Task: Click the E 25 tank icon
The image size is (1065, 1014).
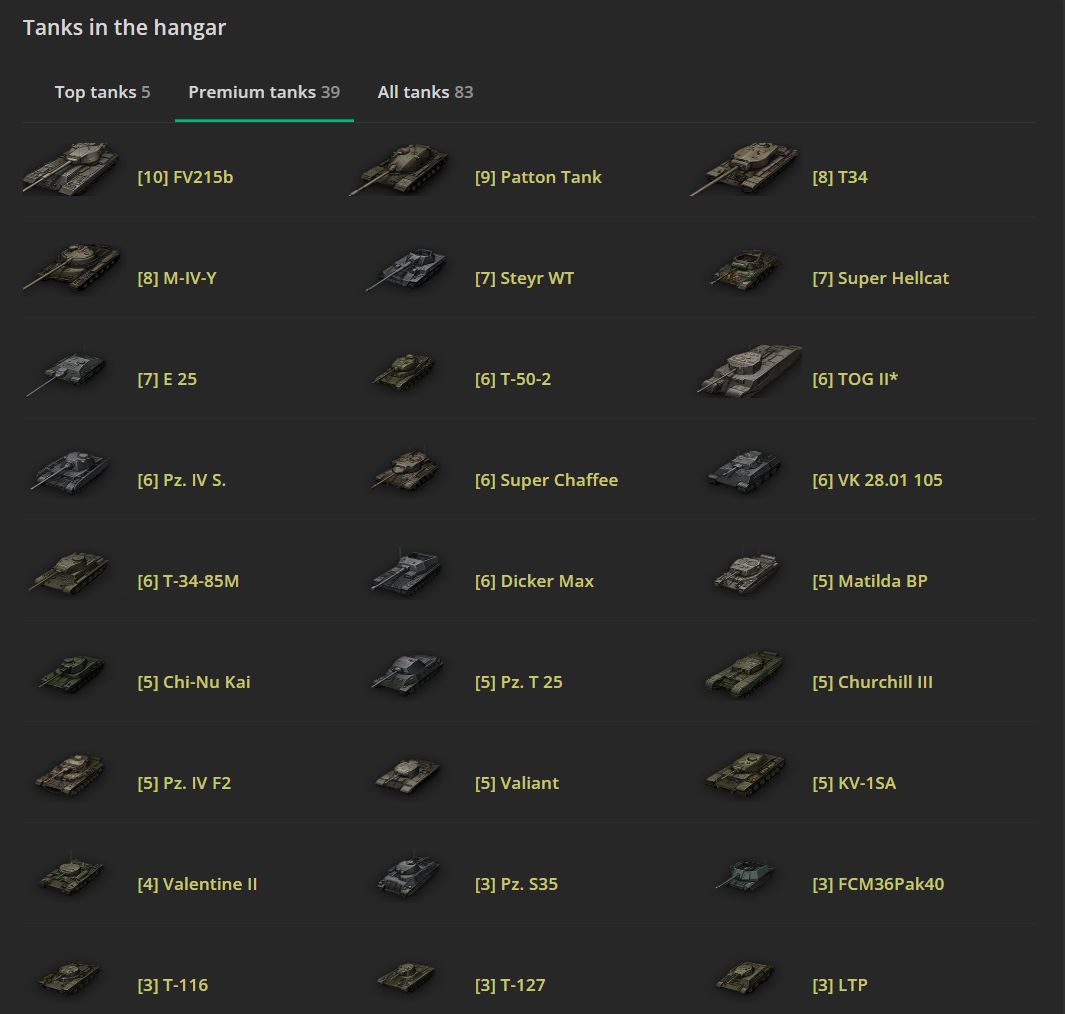Action: [x=68, y=373]
